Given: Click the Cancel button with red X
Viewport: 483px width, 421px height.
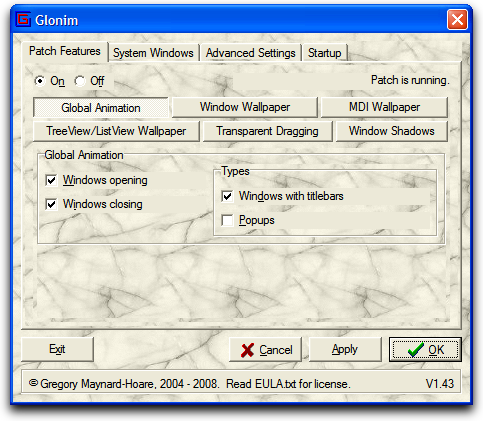Looking at the screenshot, I should click(x=265, y=350).
